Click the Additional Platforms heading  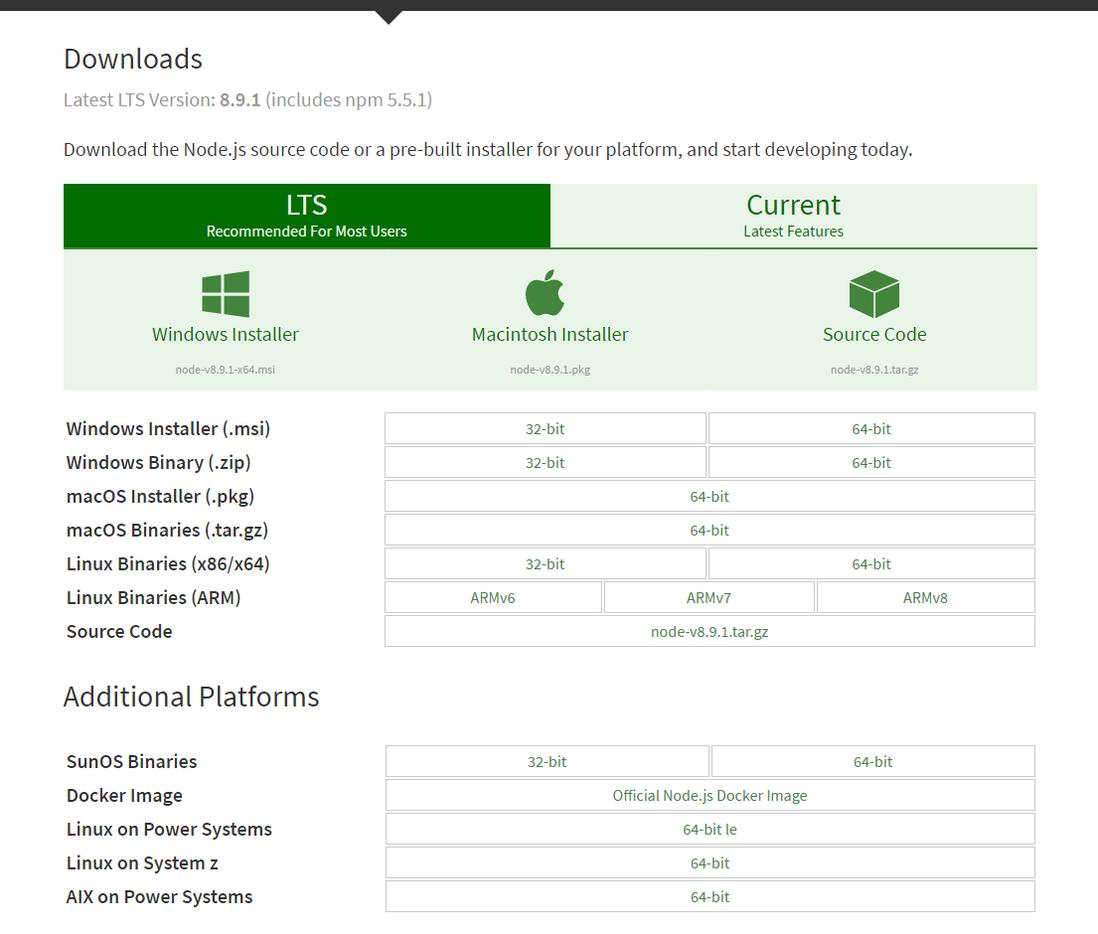[191, 697]
